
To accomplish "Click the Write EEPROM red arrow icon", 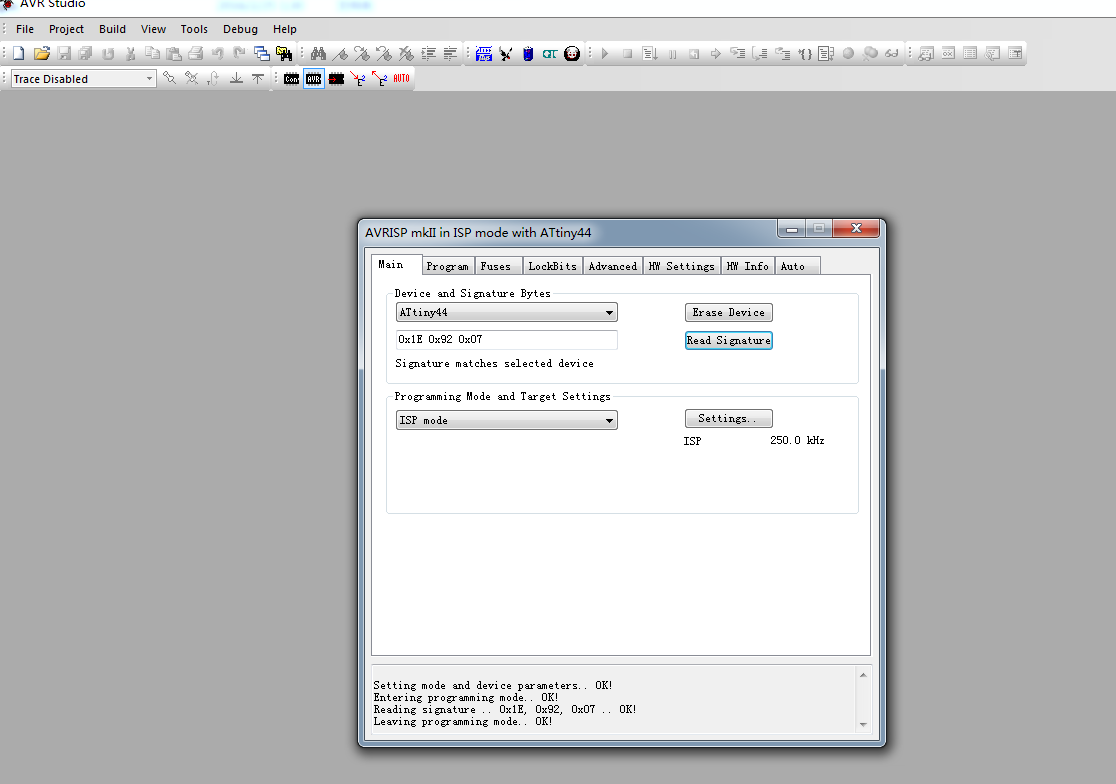I will point(358,78).
